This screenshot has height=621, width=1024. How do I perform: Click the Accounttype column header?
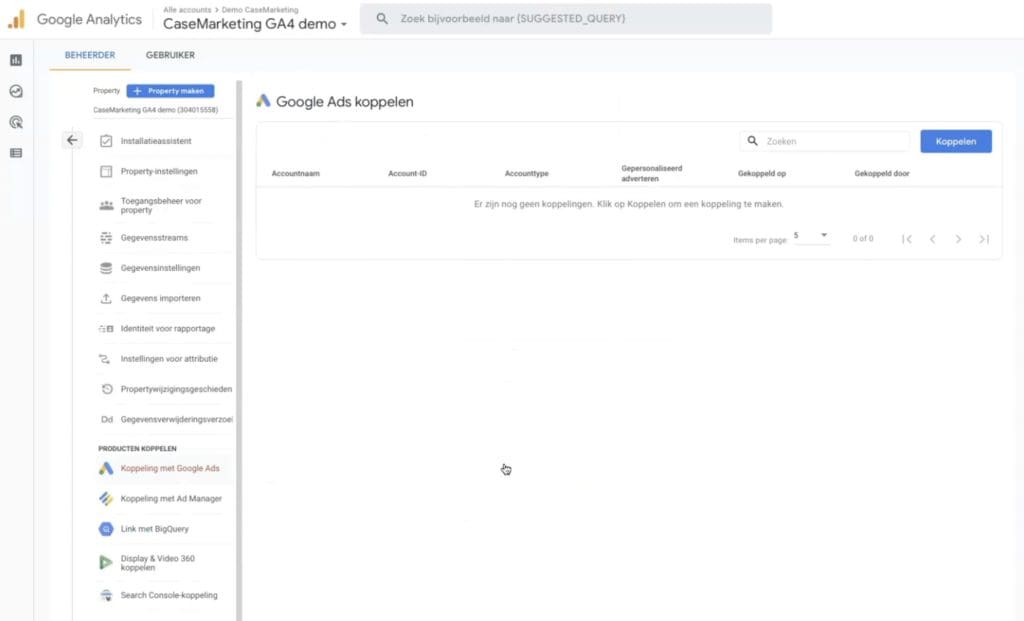(x=526, y=174)
